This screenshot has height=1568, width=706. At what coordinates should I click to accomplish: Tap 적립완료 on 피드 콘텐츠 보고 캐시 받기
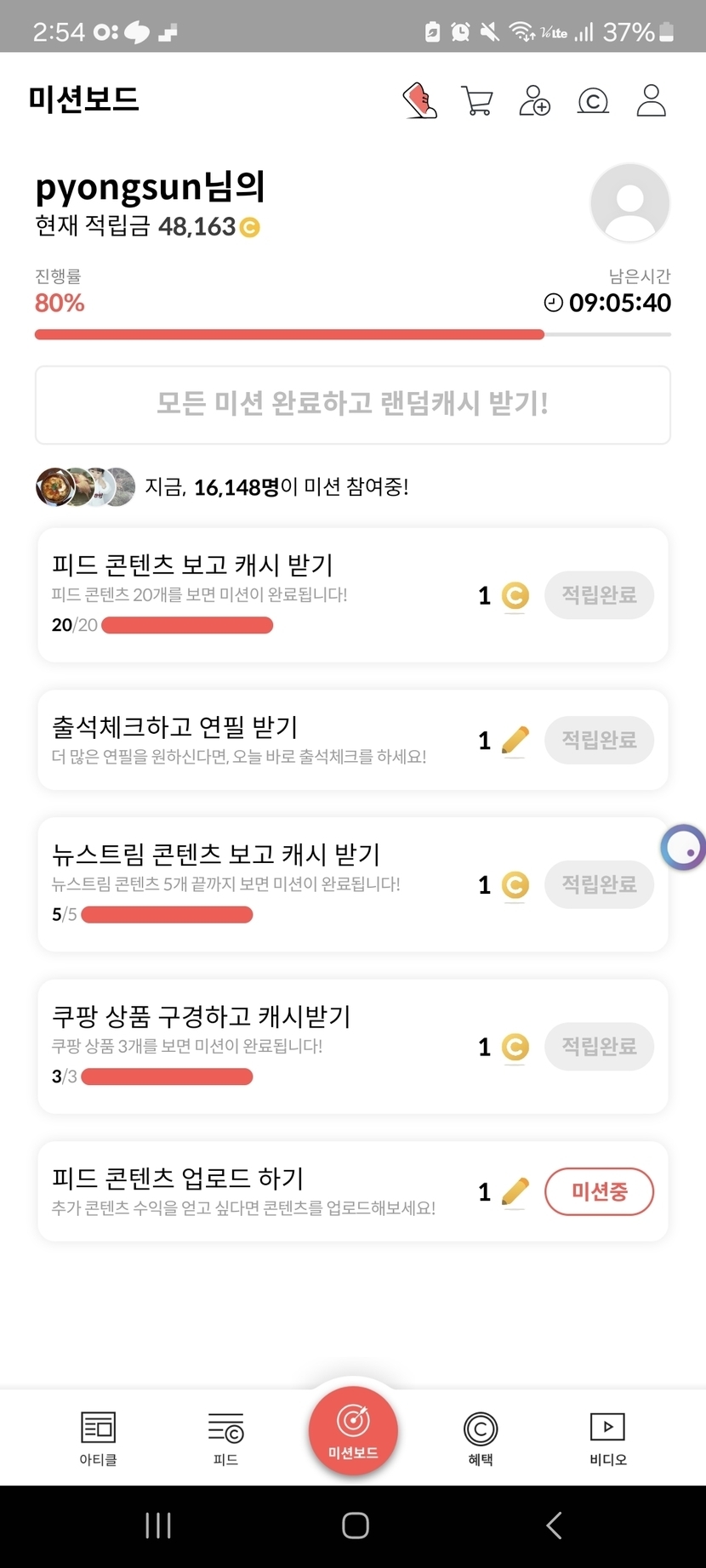click(599, 595)
